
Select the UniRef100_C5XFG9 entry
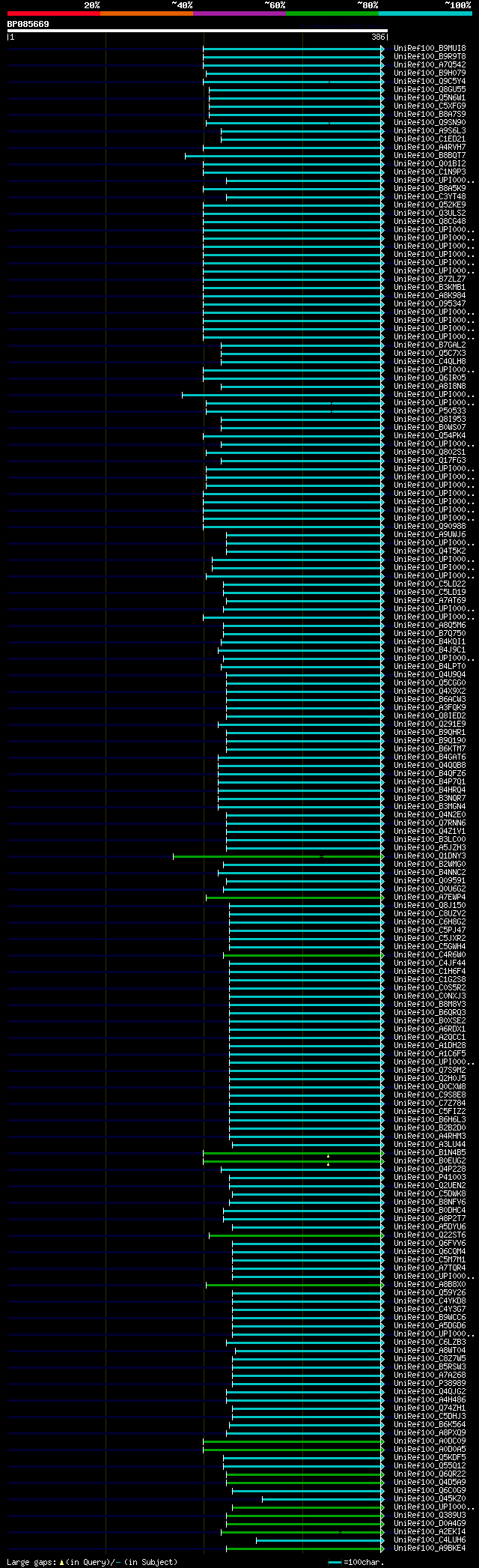pyautogui.click(x=430, y=106)
